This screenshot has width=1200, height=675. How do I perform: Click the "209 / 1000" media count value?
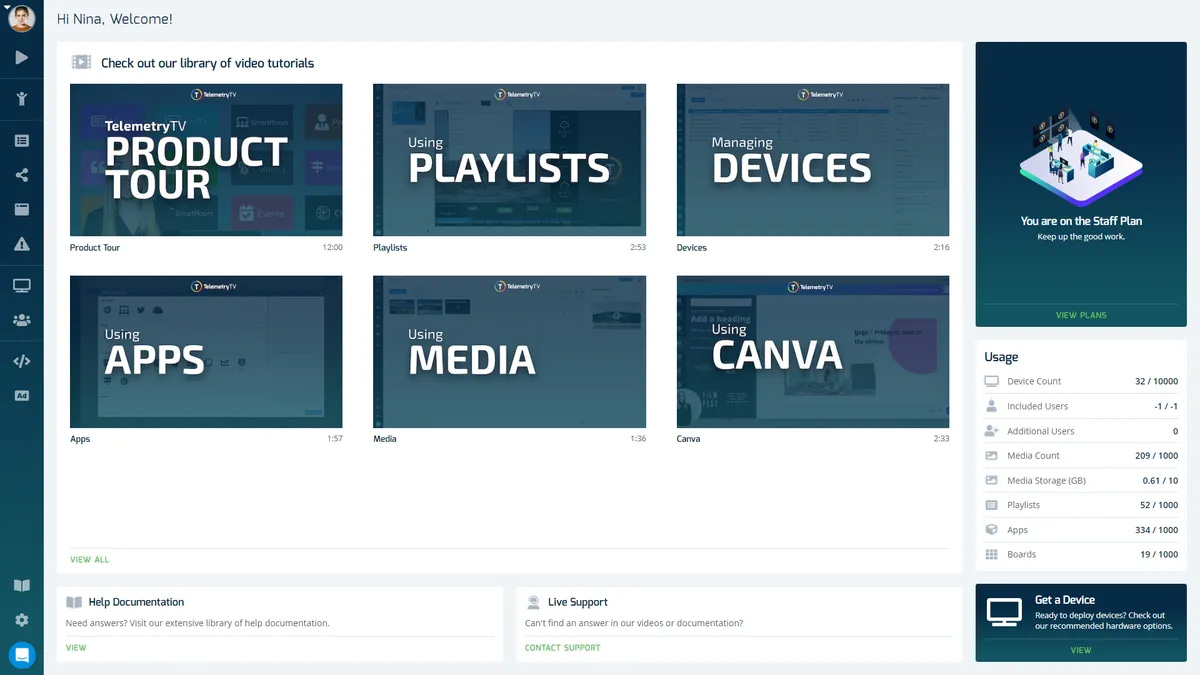tap(1157, 456)
